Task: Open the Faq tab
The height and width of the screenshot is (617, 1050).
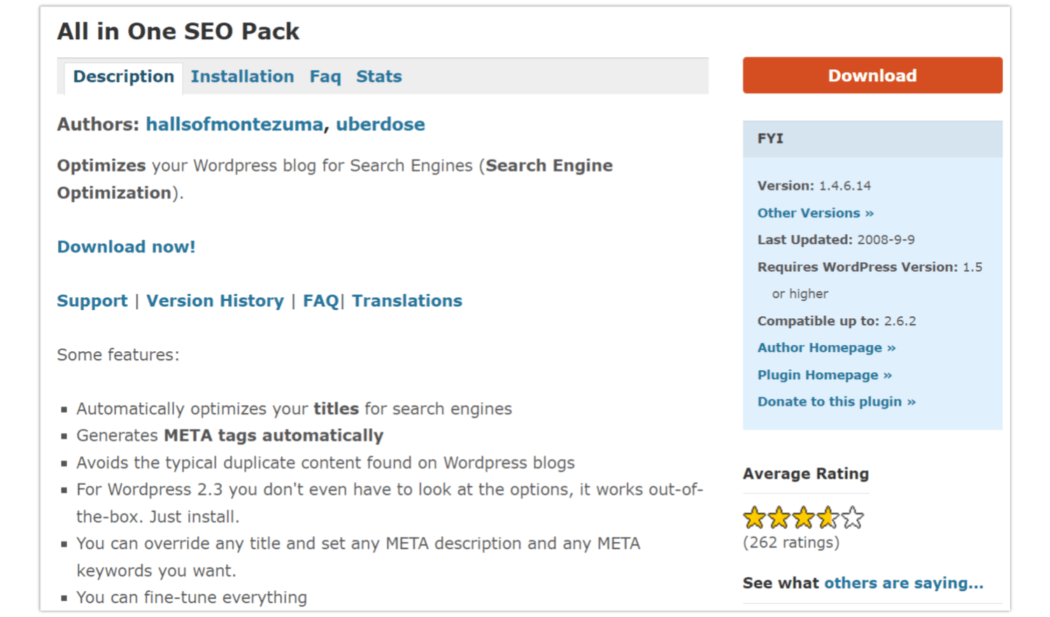Action: coord(325,76)
